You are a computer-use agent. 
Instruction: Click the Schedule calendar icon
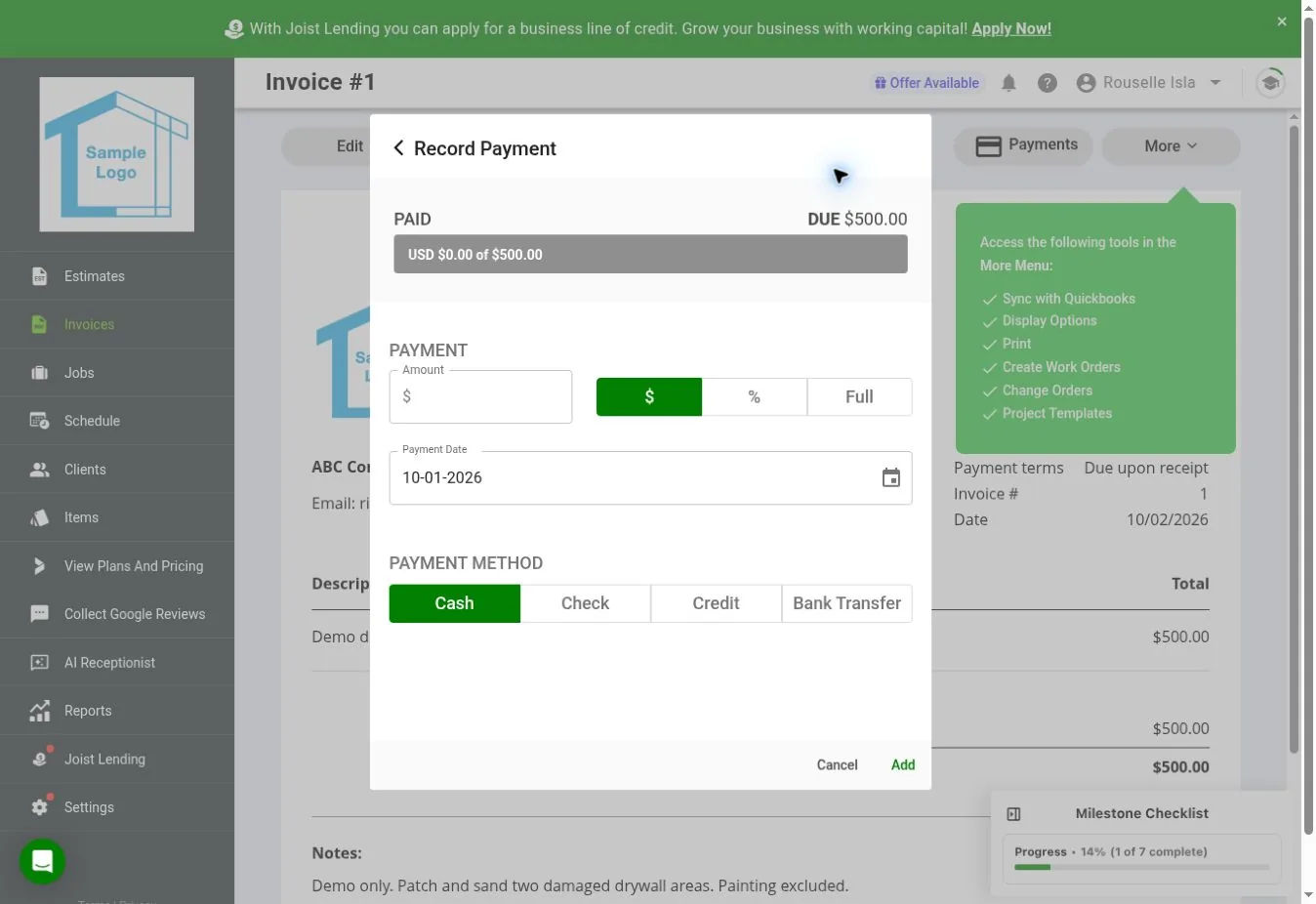point(39,421)
